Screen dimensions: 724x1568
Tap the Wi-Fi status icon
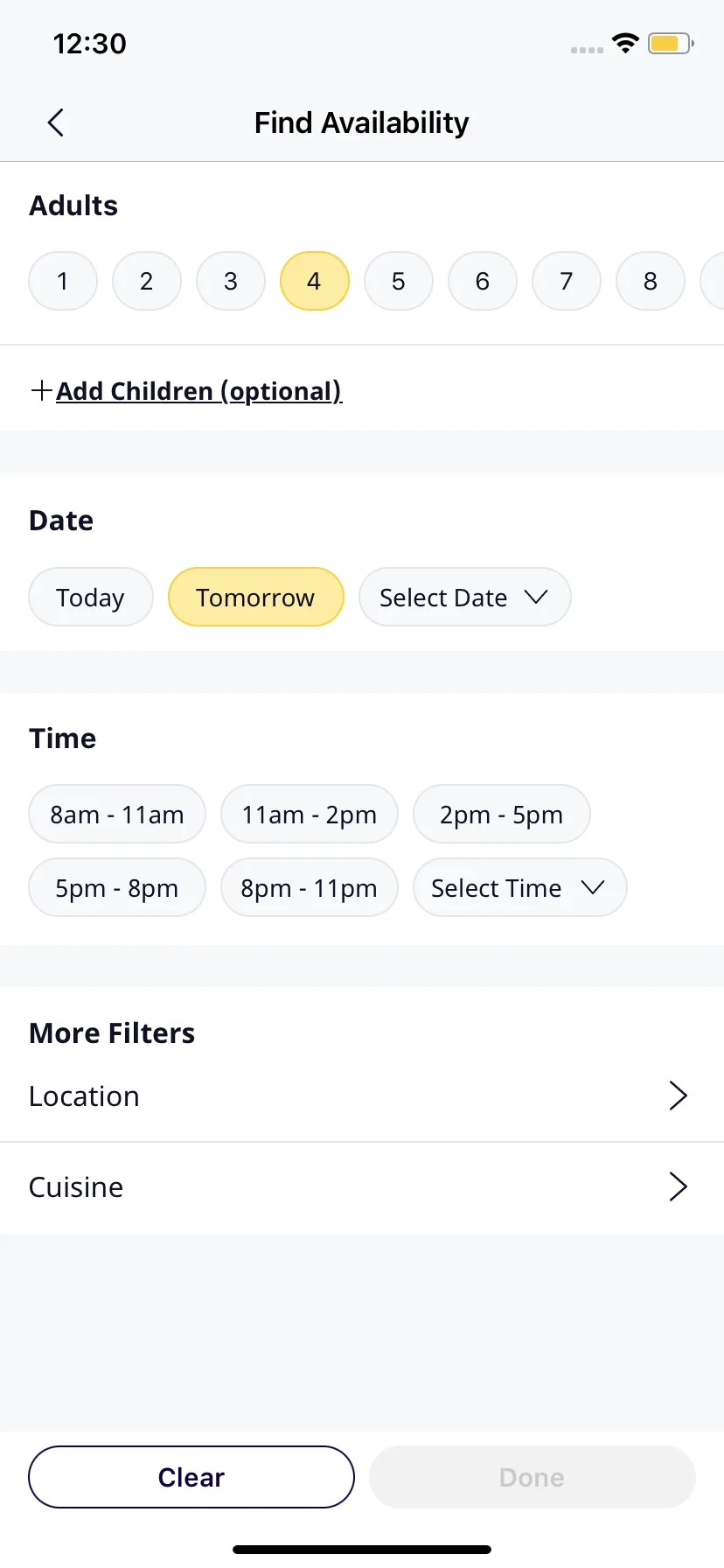(x=625, y=43)
